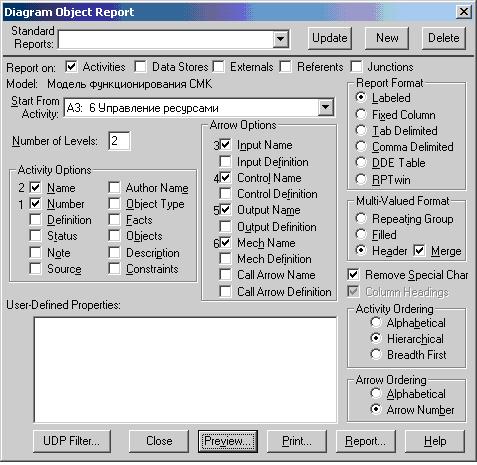This screenshot has height=465, width=477.
Task: Choose Alphabetical activity ordering
Action: [376, 322]
